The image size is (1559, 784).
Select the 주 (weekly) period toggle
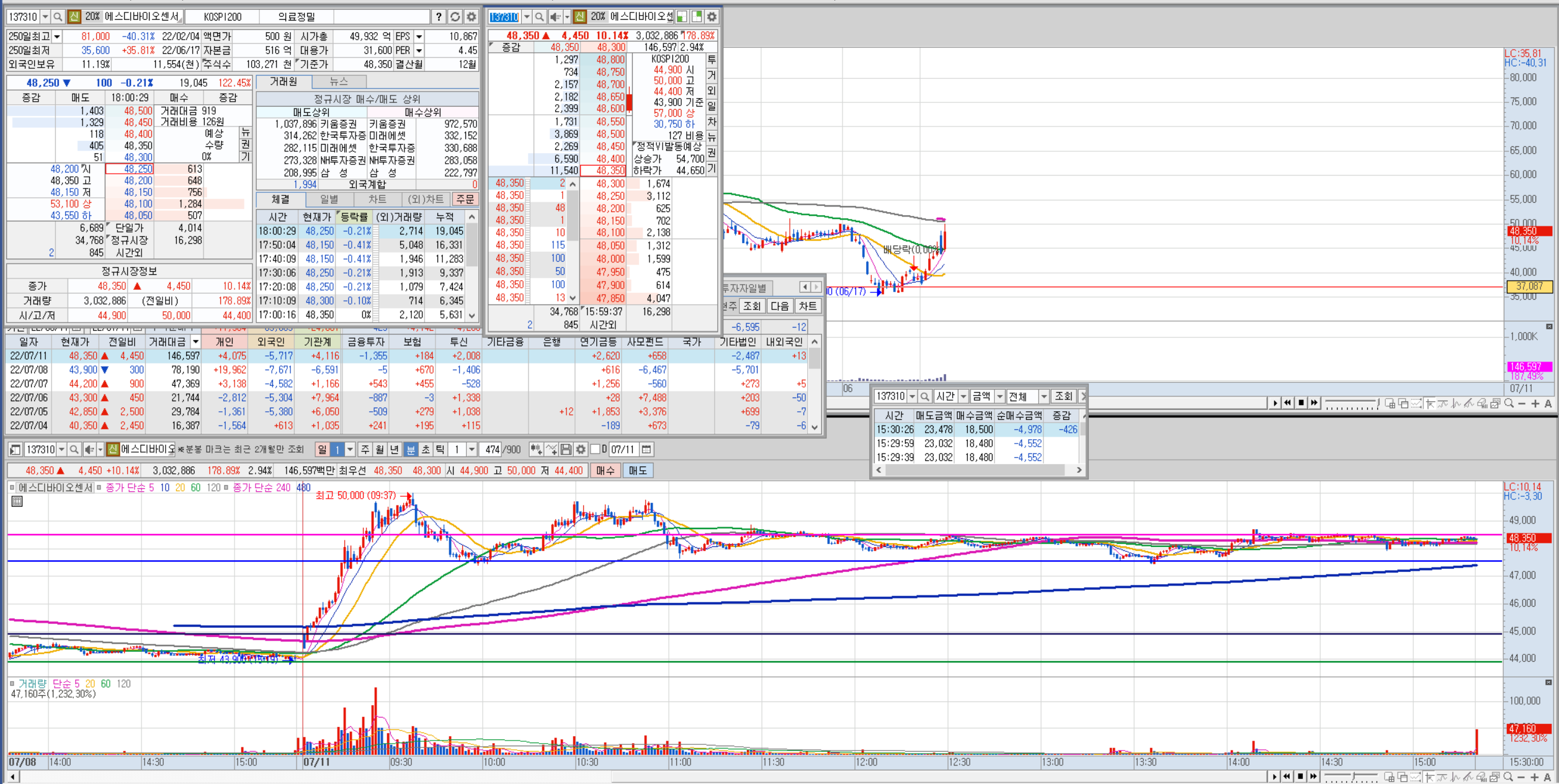365,450
